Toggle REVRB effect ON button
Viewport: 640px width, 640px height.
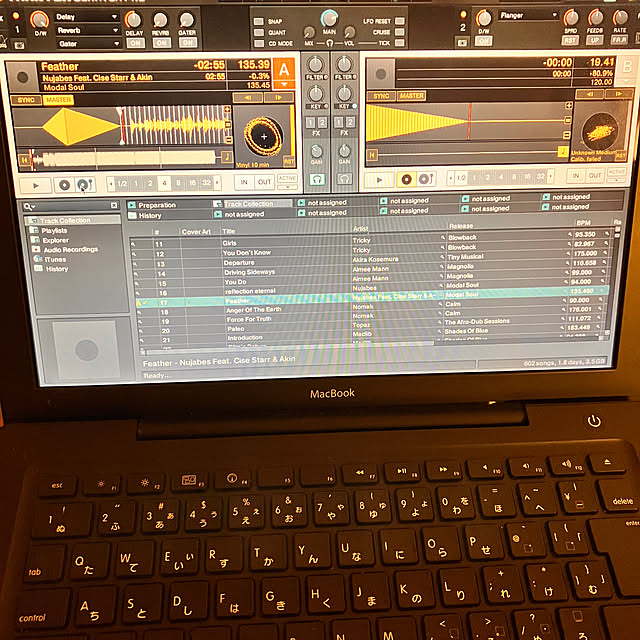point(162,43)
